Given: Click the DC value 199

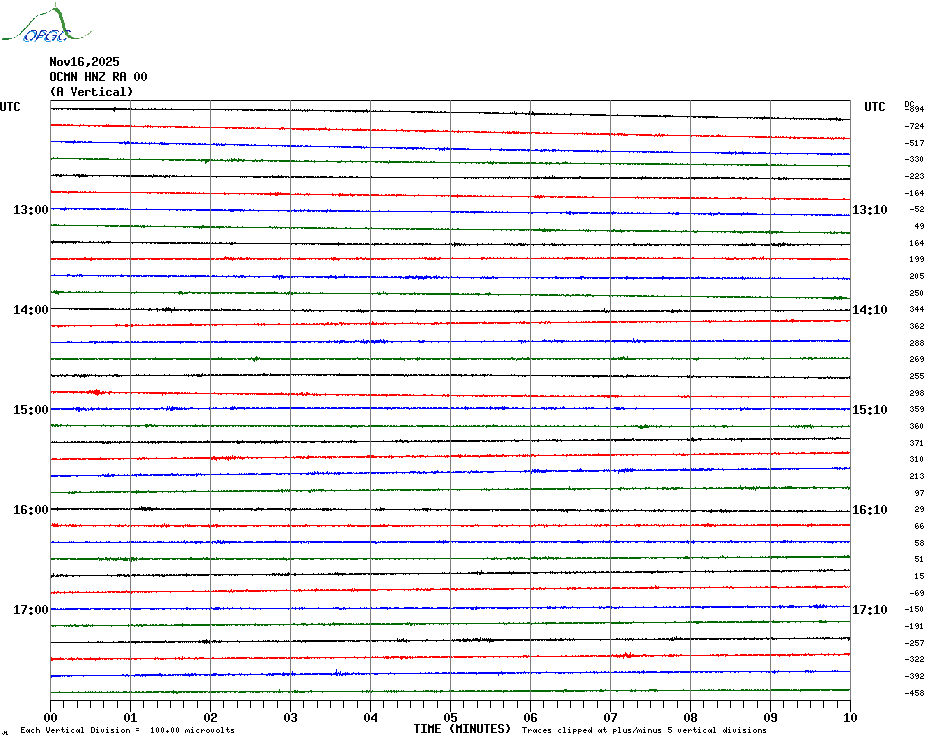Looking at the screenshot, I should point(917,259).
